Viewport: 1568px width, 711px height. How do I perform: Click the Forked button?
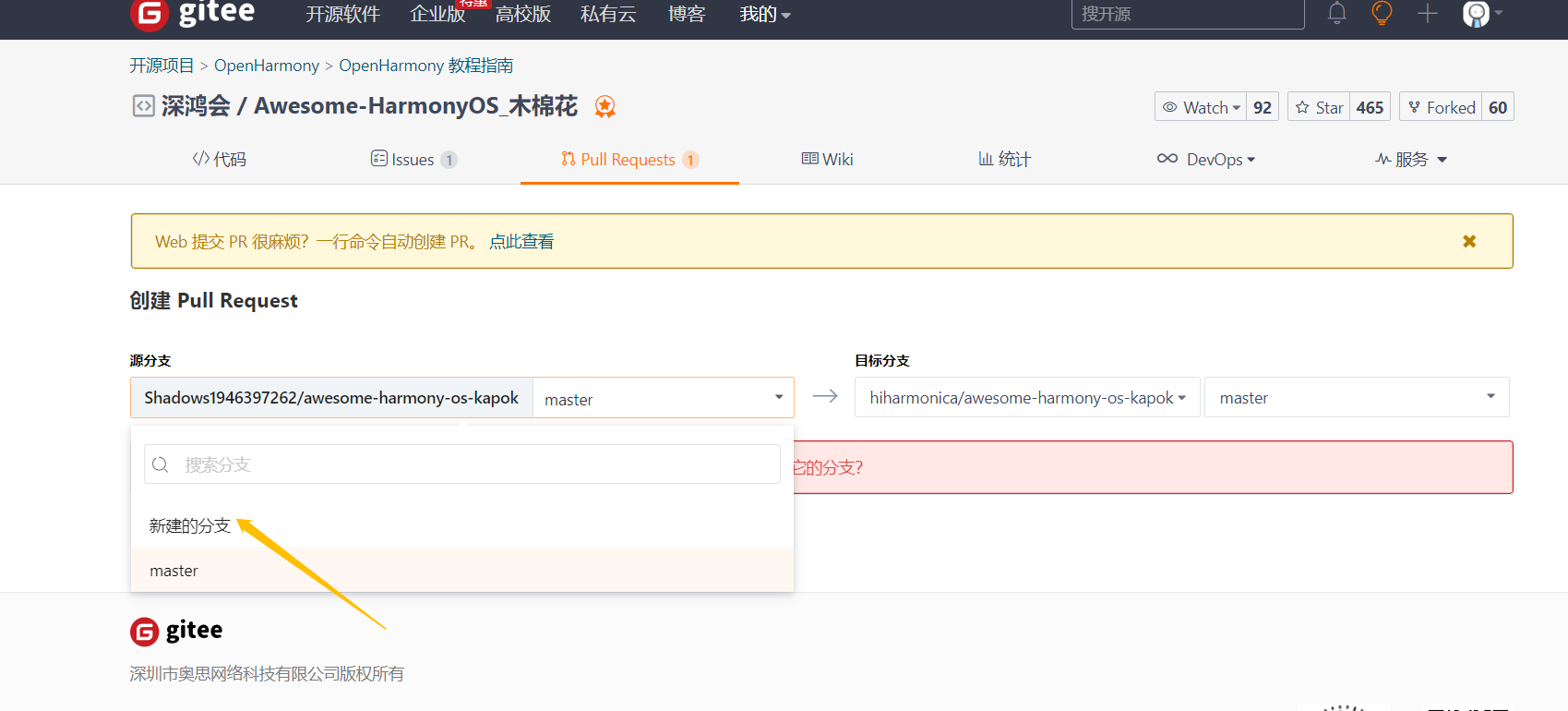coord(1441,107)
